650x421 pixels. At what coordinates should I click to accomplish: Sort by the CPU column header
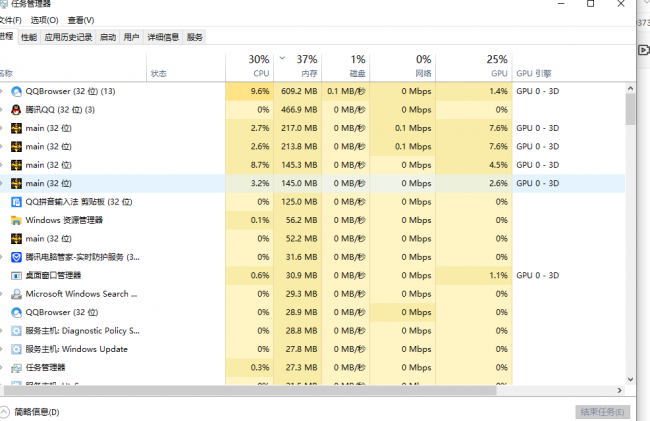250,67
